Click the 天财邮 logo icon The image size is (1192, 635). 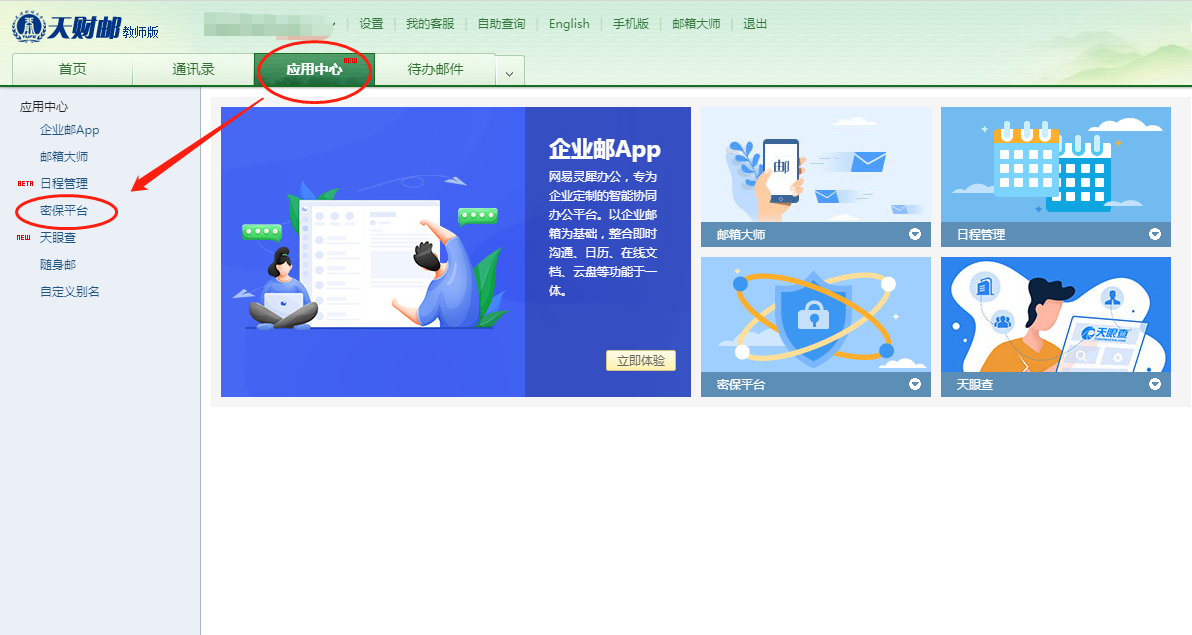[28, 27]
